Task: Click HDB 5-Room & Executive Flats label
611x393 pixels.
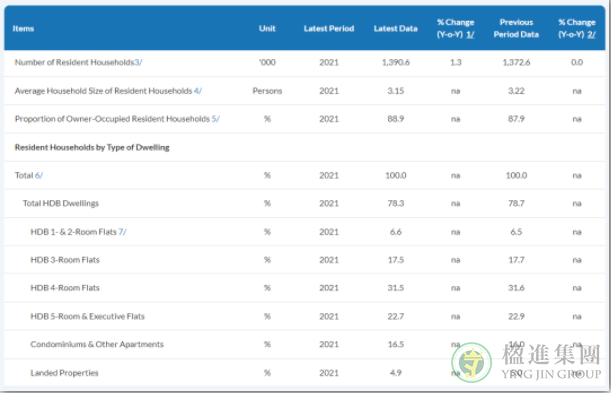Action: pos(88,316)
